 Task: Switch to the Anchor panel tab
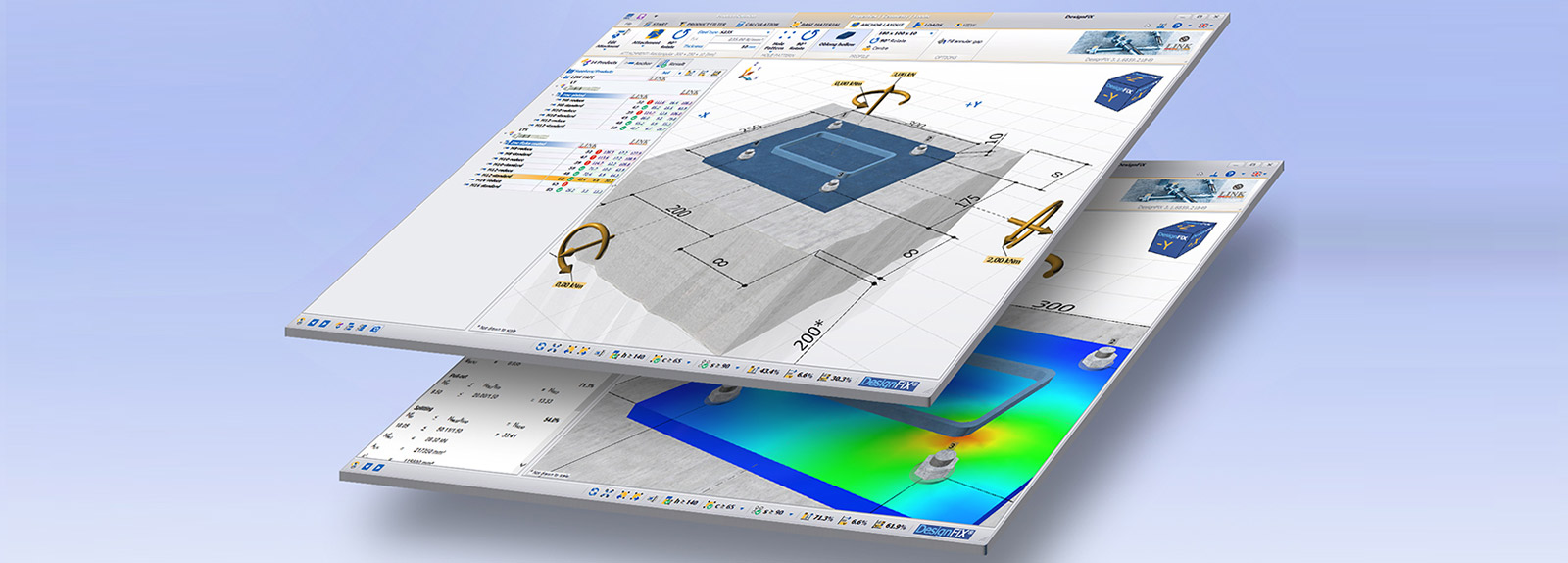click(640, 63)
